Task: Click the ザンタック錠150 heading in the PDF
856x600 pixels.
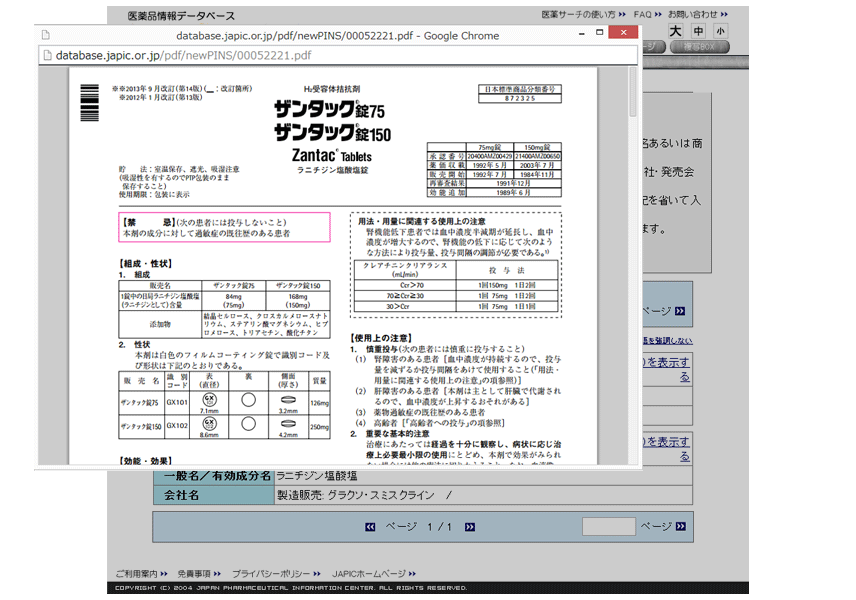Action: coord(332,133)
